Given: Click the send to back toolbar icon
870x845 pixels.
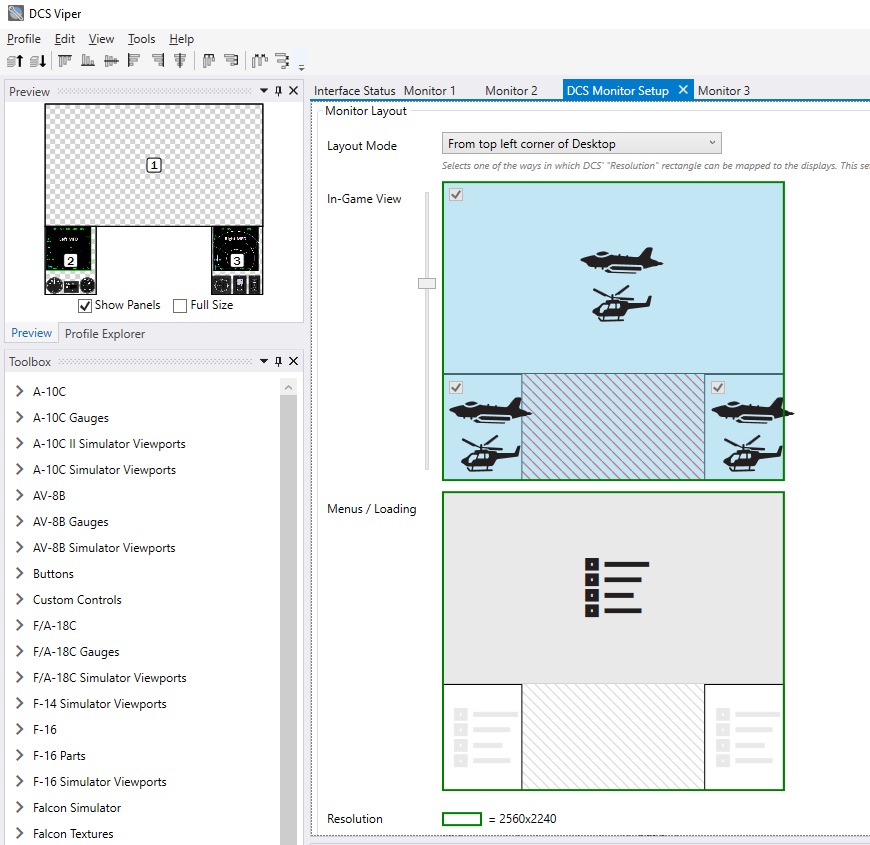Looking at the screenshot, I should [38, 61].
